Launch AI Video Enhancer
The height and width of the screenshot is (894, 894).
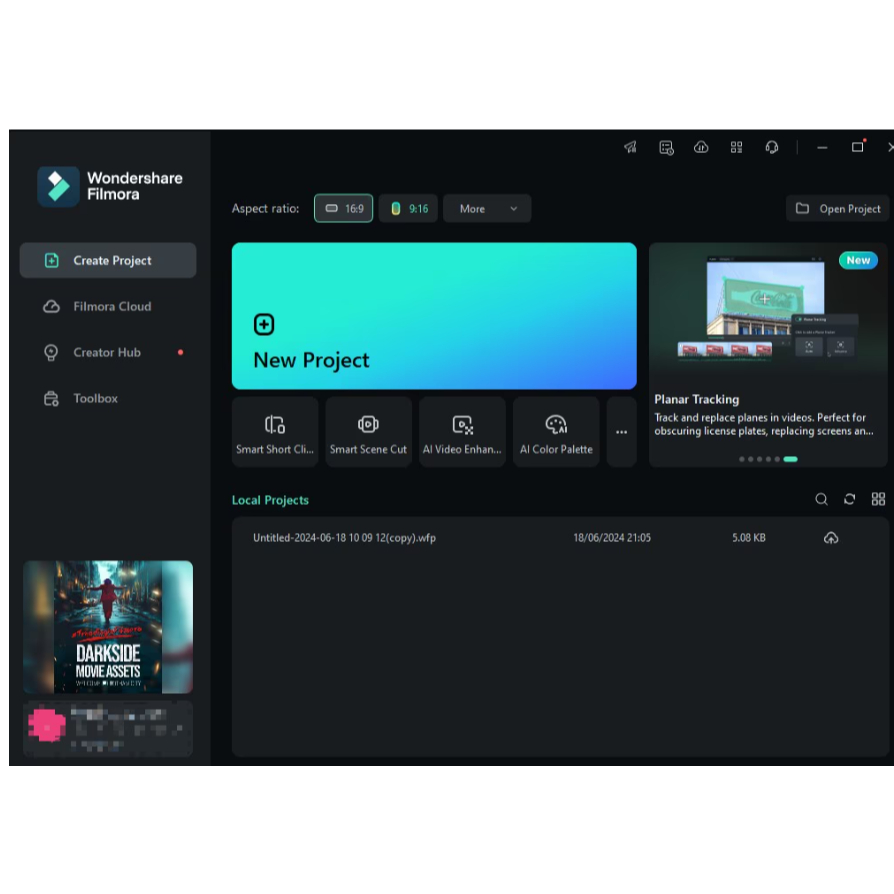click(x=462, y=431)
